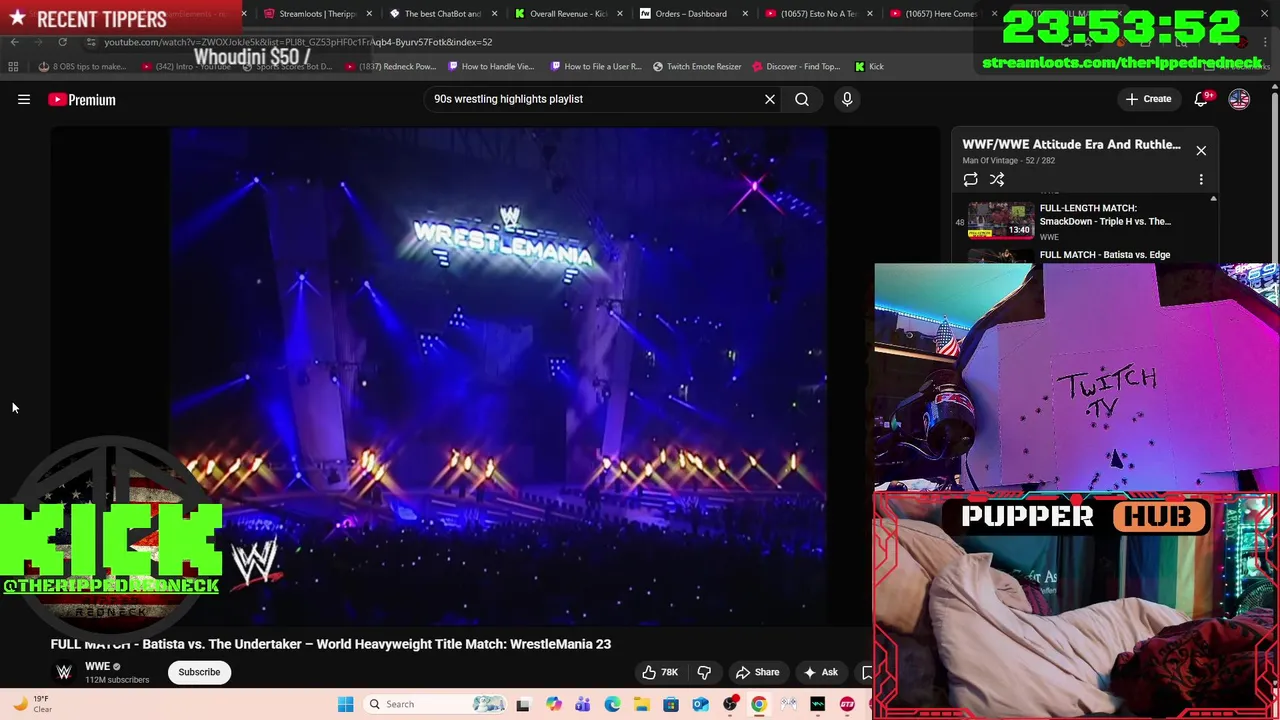Clear the YouTube search box text

770,99
